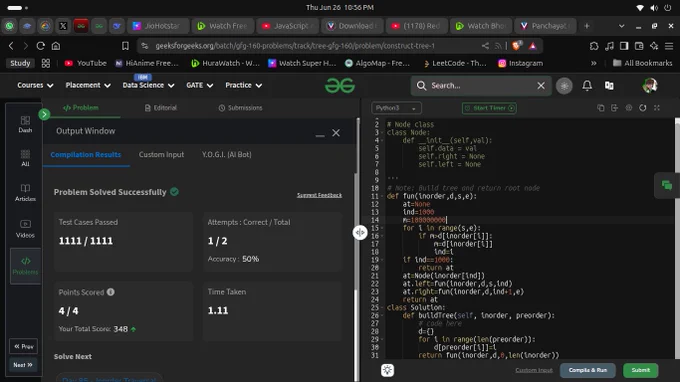Click the GeeksforGeeks logo

(x=340, y=86)
